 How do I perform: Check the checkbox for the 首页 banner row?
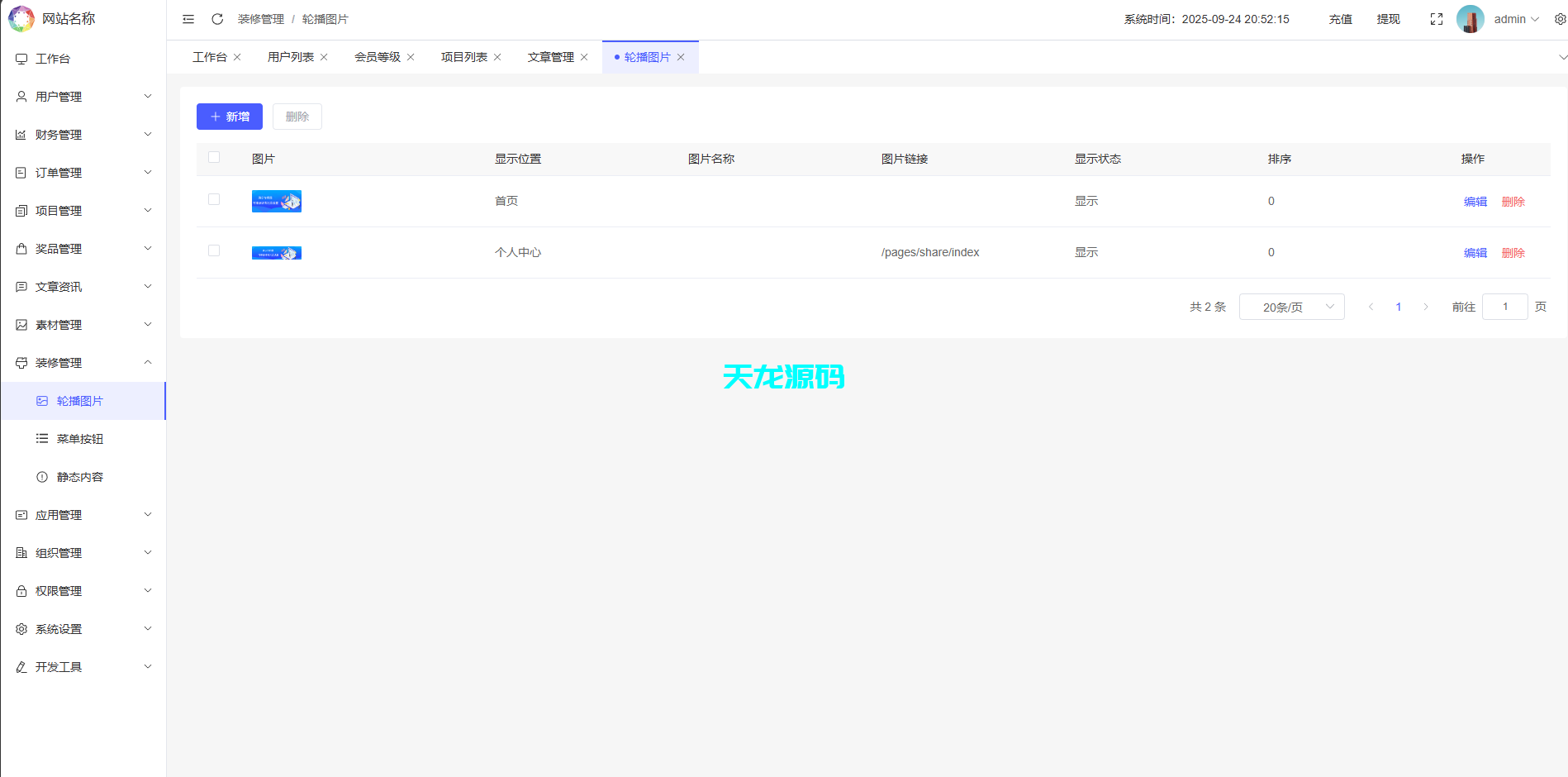(x=215, y=200)
